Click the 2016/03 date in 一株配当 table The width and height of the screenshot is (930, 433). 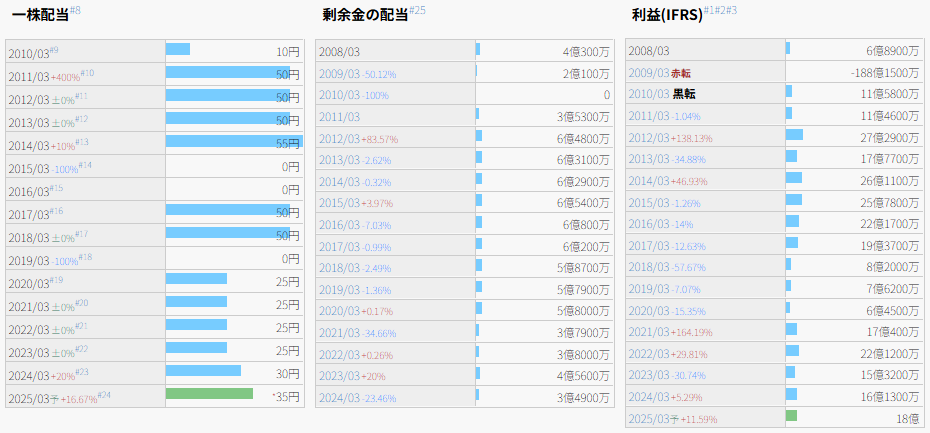click(x=28, y=190)
